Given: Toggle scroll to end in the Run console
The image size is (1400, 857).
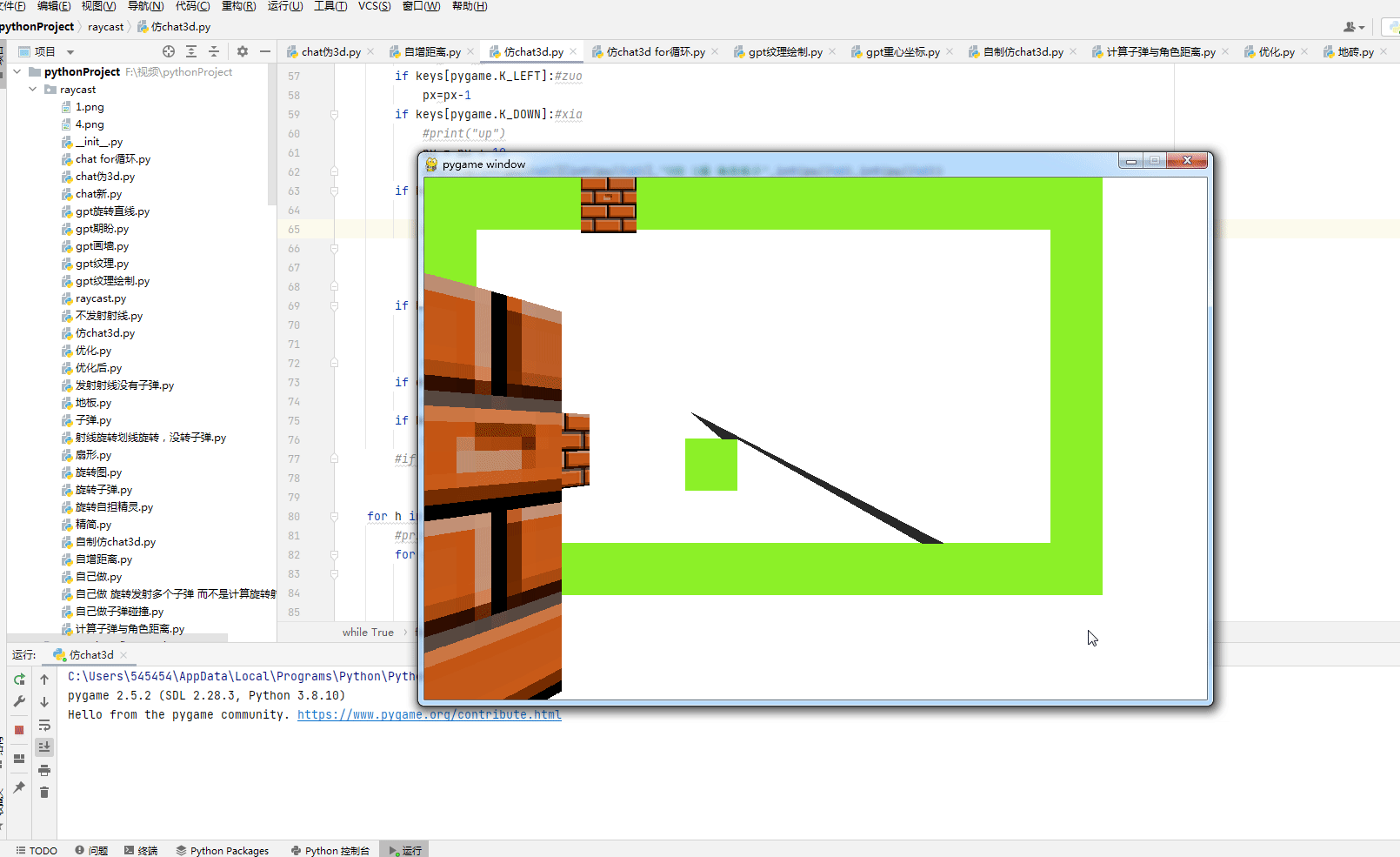Looking at the screenshot, I should tap(44, 747).
